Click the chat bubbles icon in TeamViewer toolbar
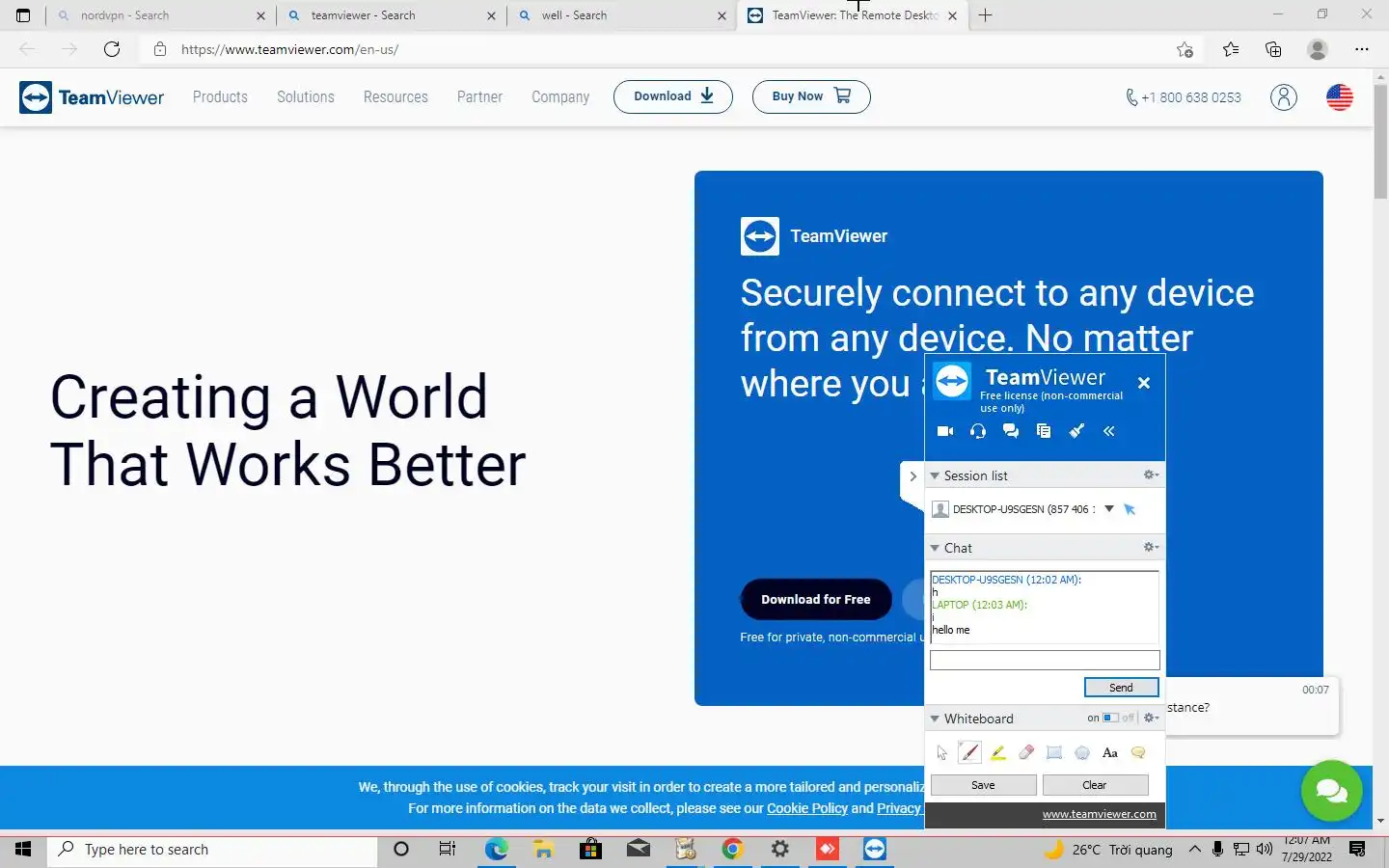The image size is (1389, 868). pyautogui.click(x=1011, y=431)
